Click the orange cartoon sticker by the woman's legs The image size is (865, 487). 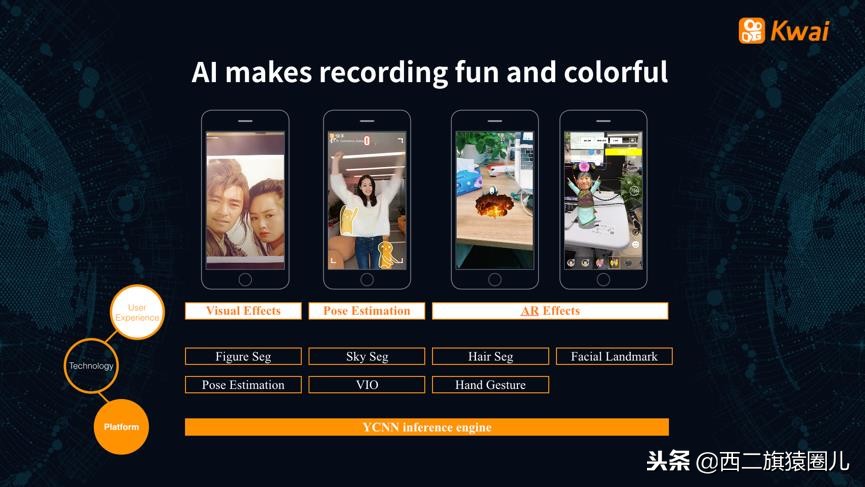pos(386,255)
